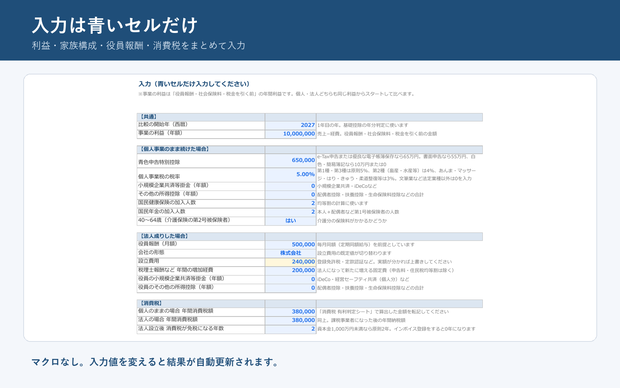The width and height of the screenshot is (620, 388).
Task: Select the 比較の開始年 input cell showing 2027
Action: pos(291,125)
